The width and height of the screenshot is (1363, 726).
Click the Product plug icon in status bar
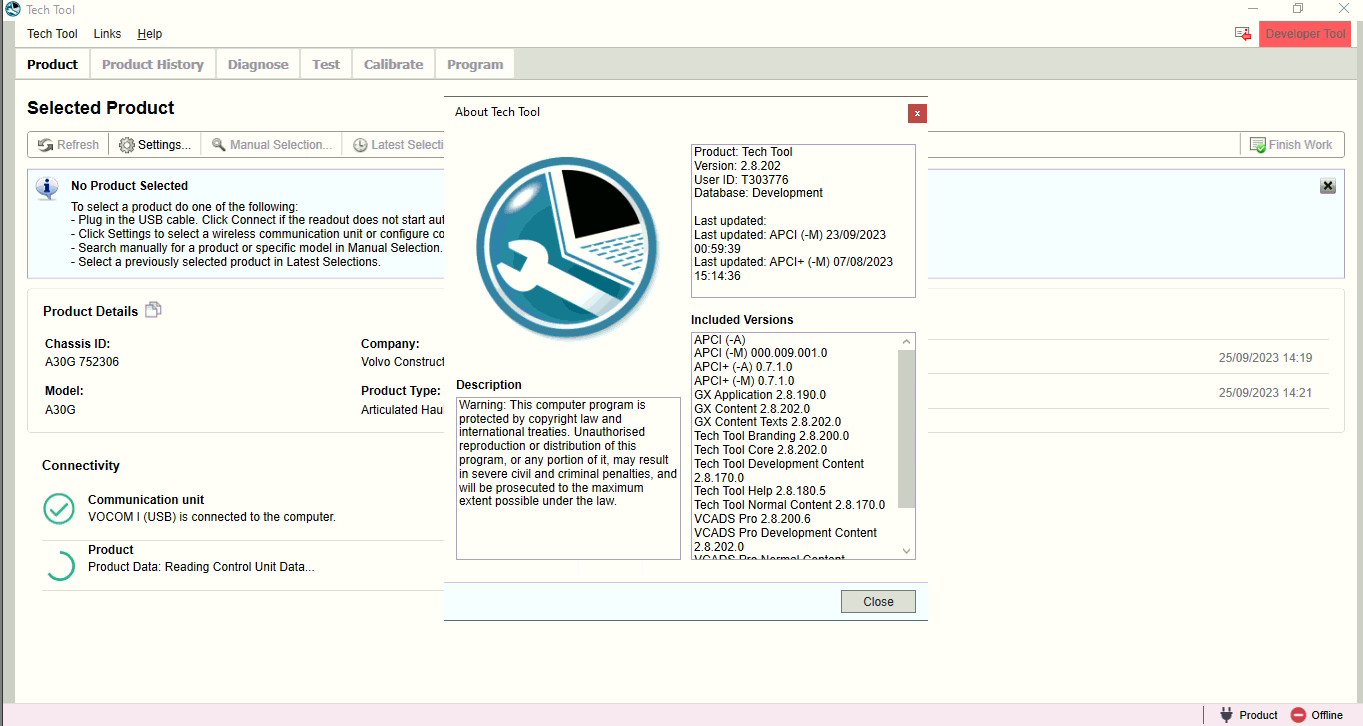(x=1226, y=715)
